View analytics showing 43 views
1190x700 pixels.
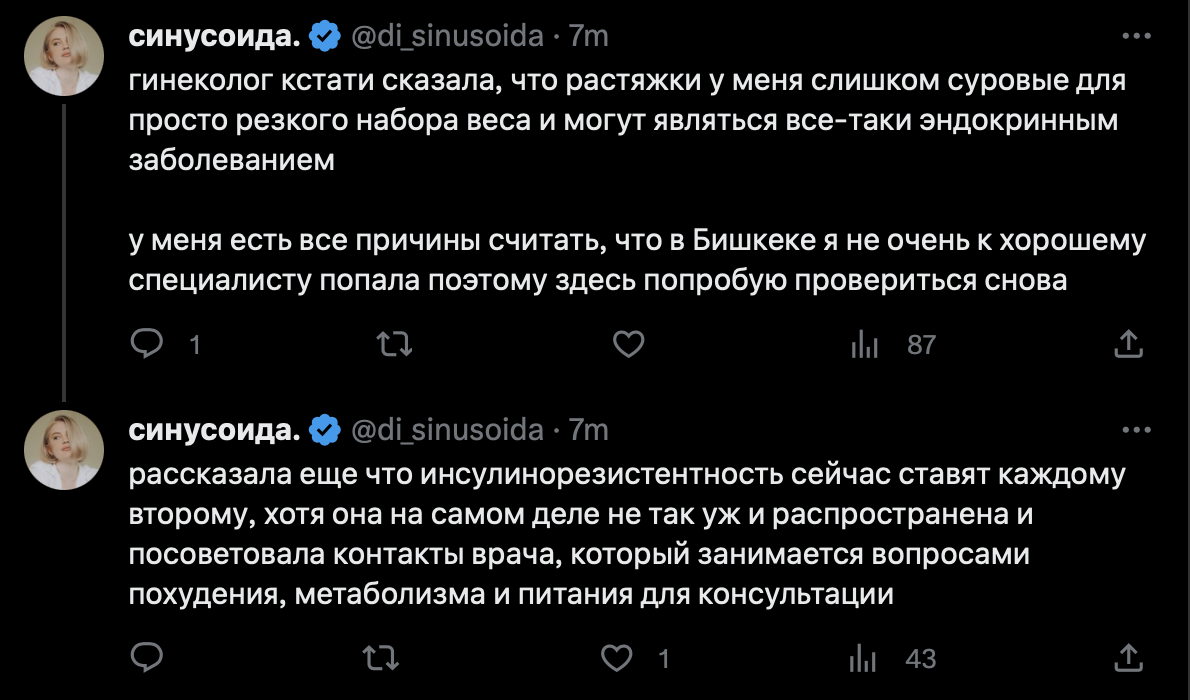click(x=863, y=658)
